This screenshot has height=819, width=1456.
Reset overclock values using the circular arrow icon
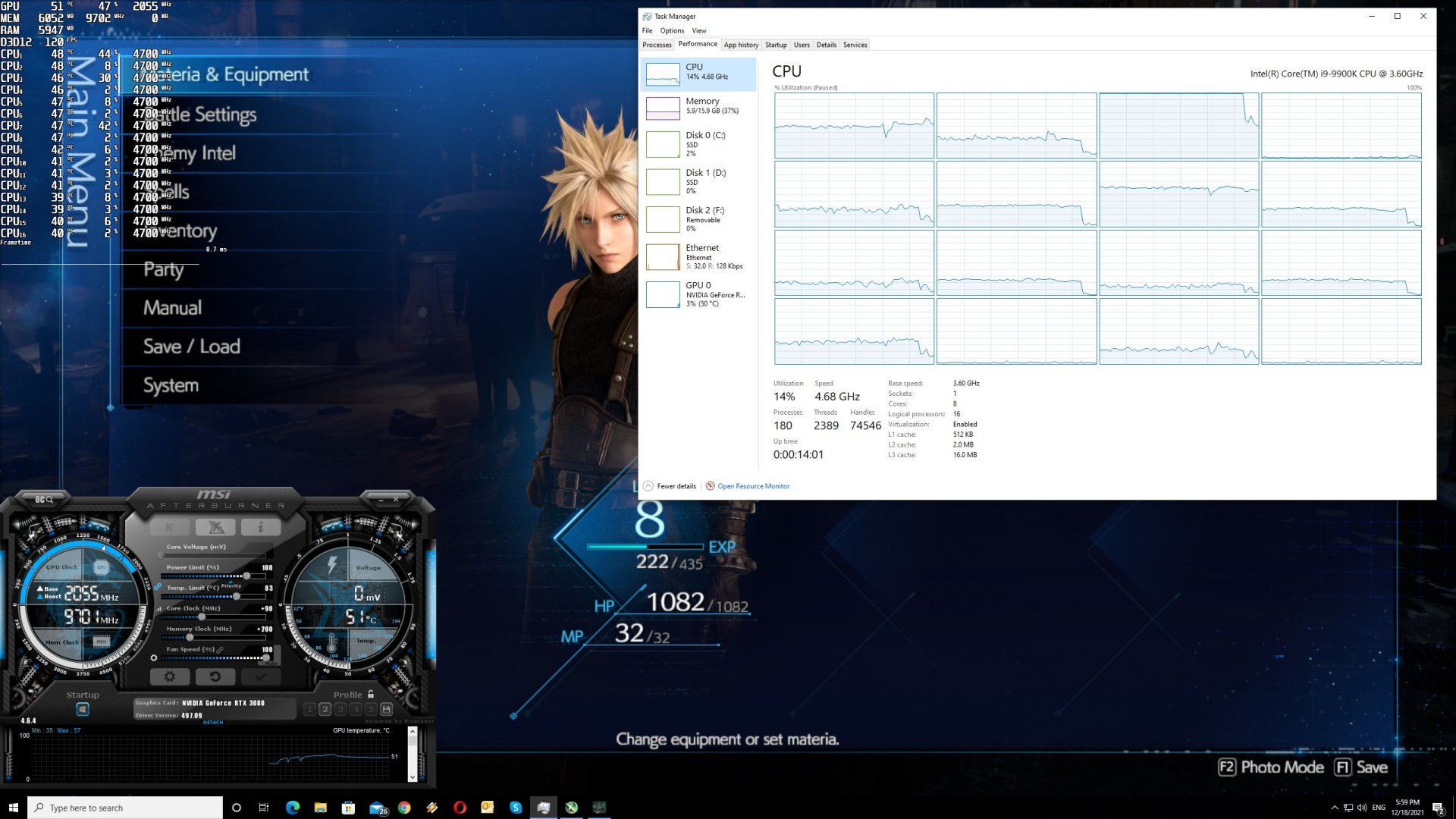coord(215,676)
